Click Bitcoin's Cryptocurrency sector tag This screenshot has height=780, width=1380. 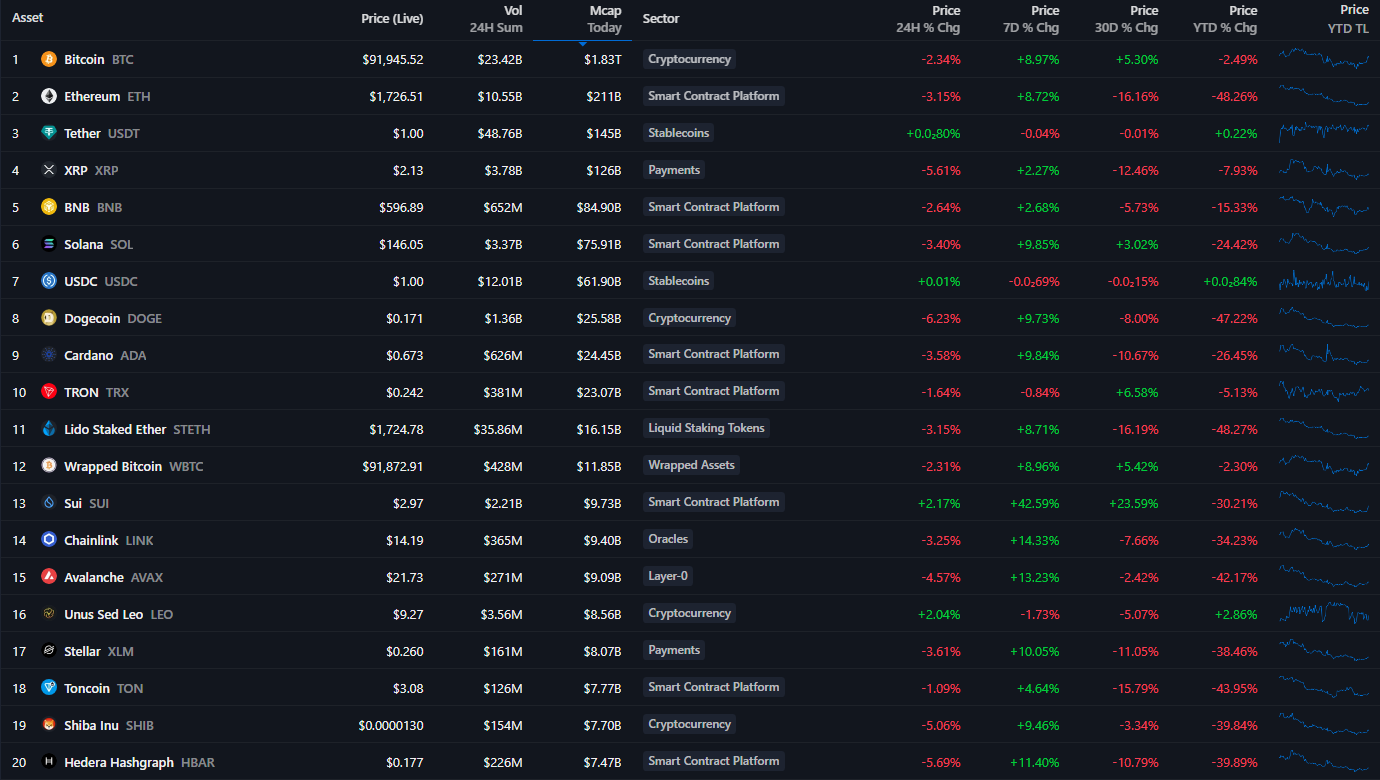tap(689, 59)
